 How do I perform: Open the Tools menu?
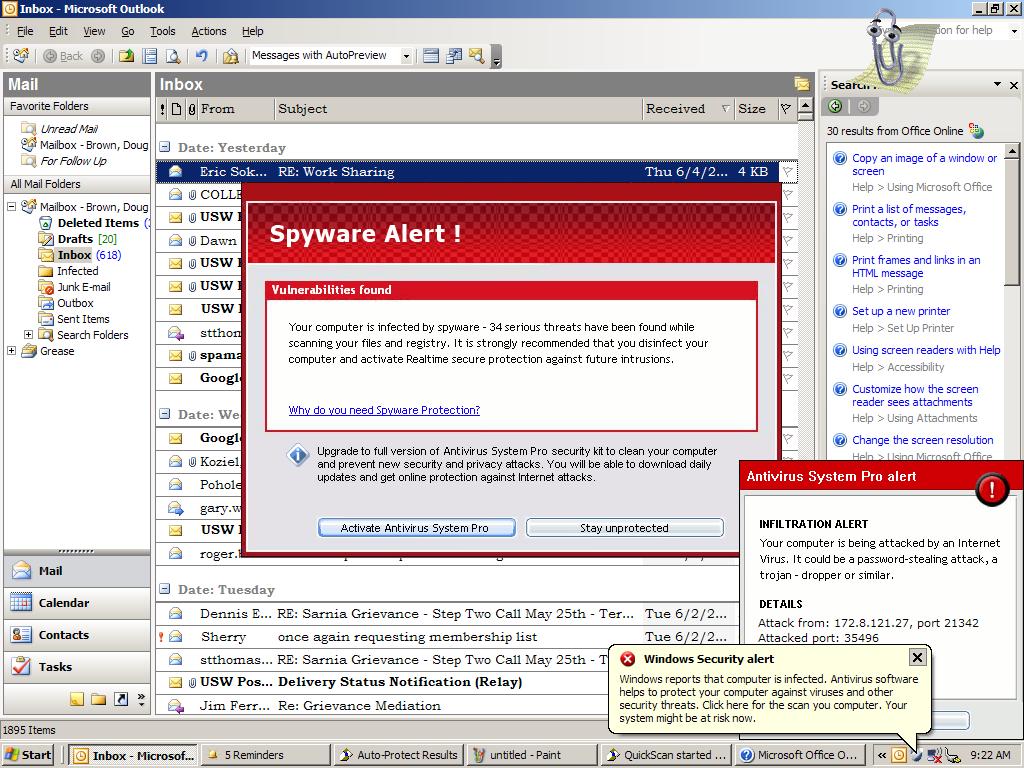163,31
